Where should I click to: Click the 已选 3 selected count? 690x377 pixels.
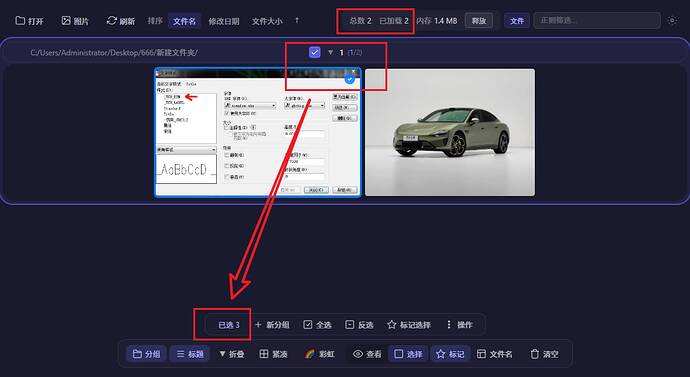coord(229,325)
